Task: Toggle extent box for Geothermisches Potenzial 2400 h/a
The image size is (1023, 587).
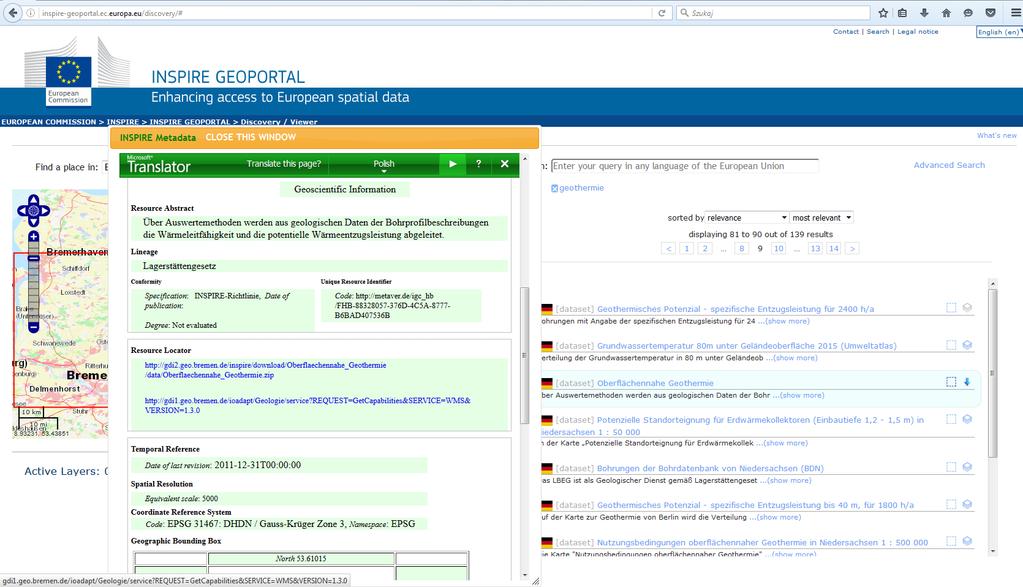Action: pos(951,308)
